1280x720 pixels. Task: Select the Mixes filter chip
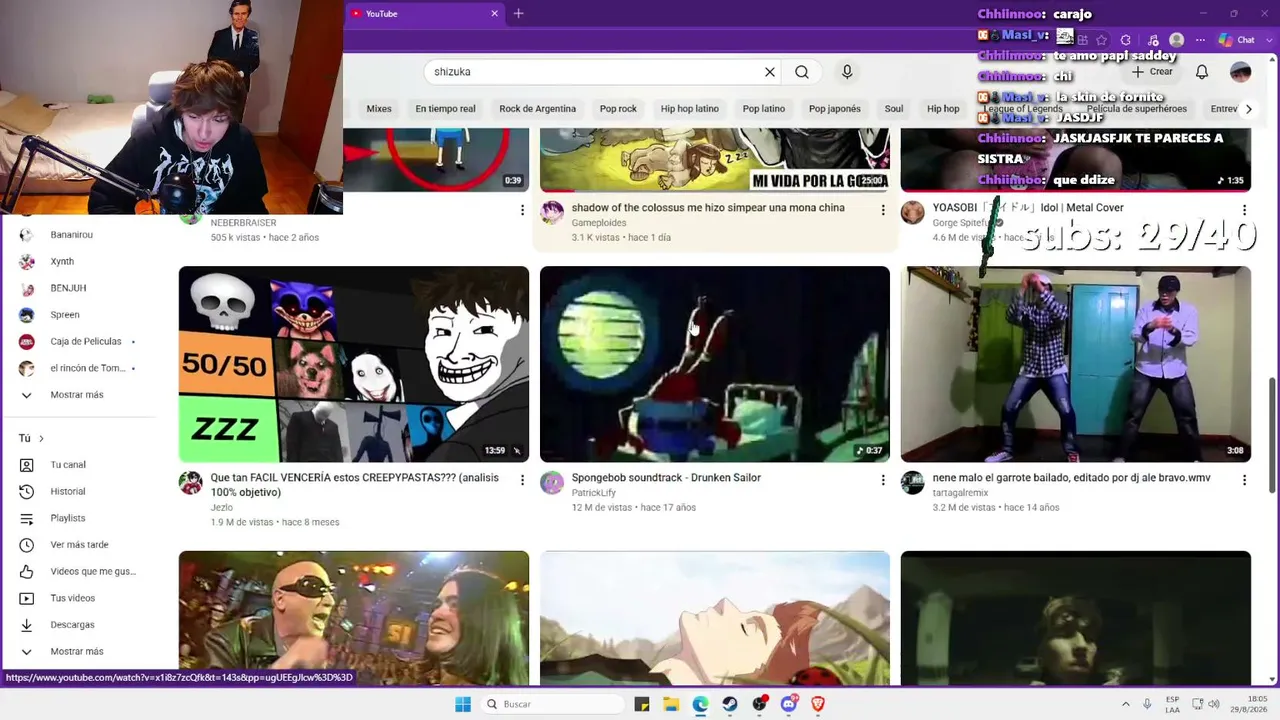[x=379, y=109]
